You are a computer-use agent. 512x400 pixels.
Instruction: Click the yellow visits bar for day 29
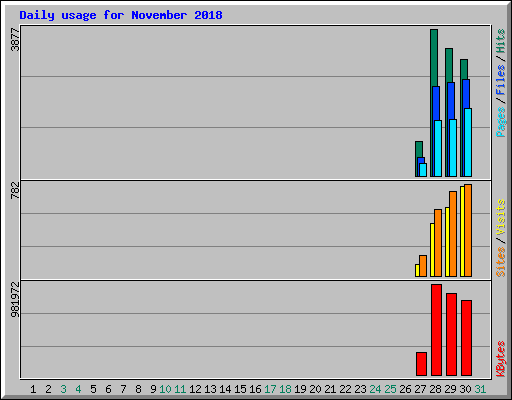point(447,242)
